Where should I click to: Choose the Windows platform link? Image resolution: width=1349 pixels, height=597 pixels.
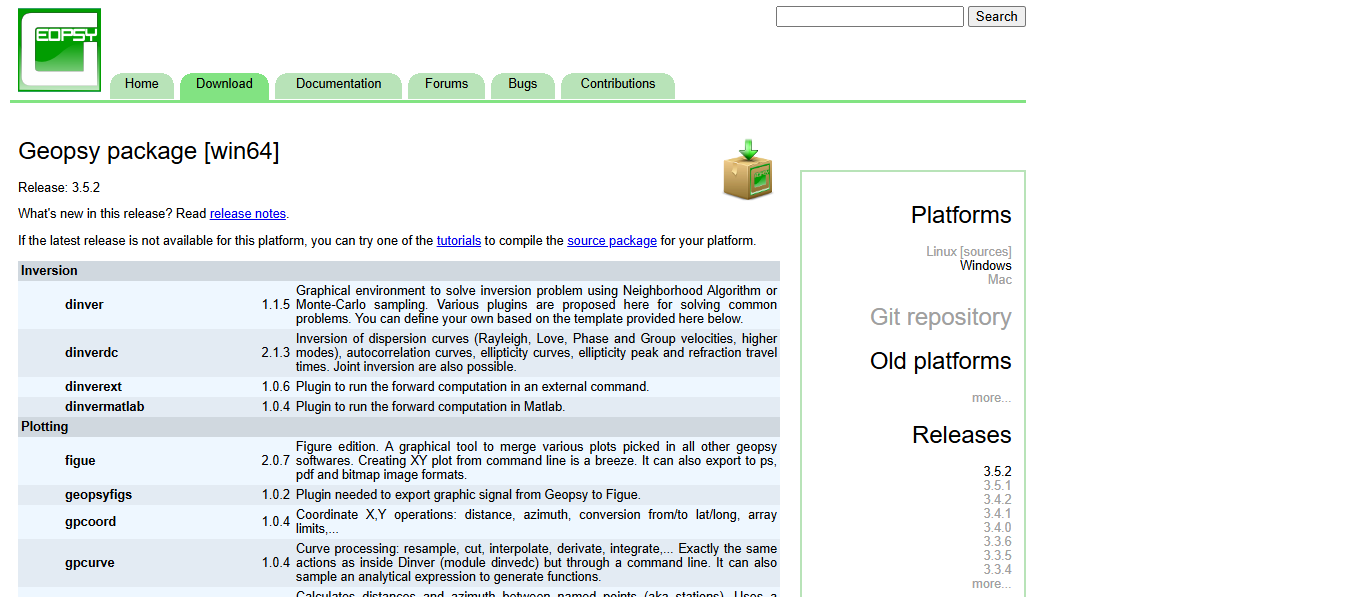(x=986, y=266)
